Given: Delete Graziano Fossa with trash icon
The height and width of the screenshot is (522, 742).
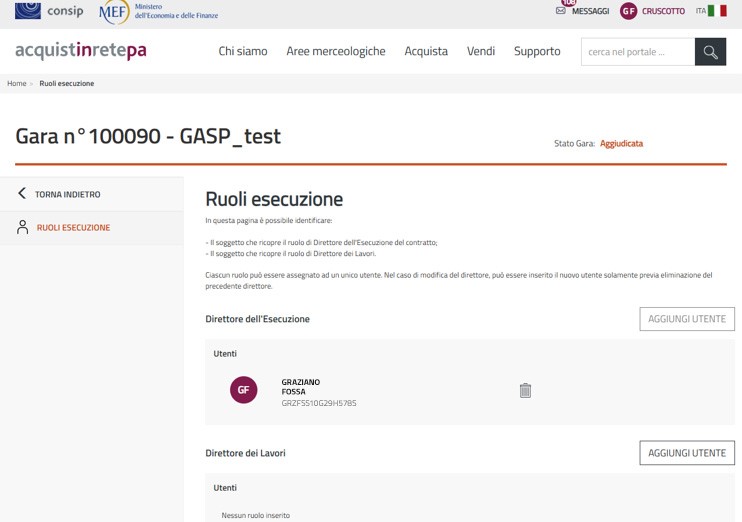Looking at the screenshot, I should coord(525,391).
